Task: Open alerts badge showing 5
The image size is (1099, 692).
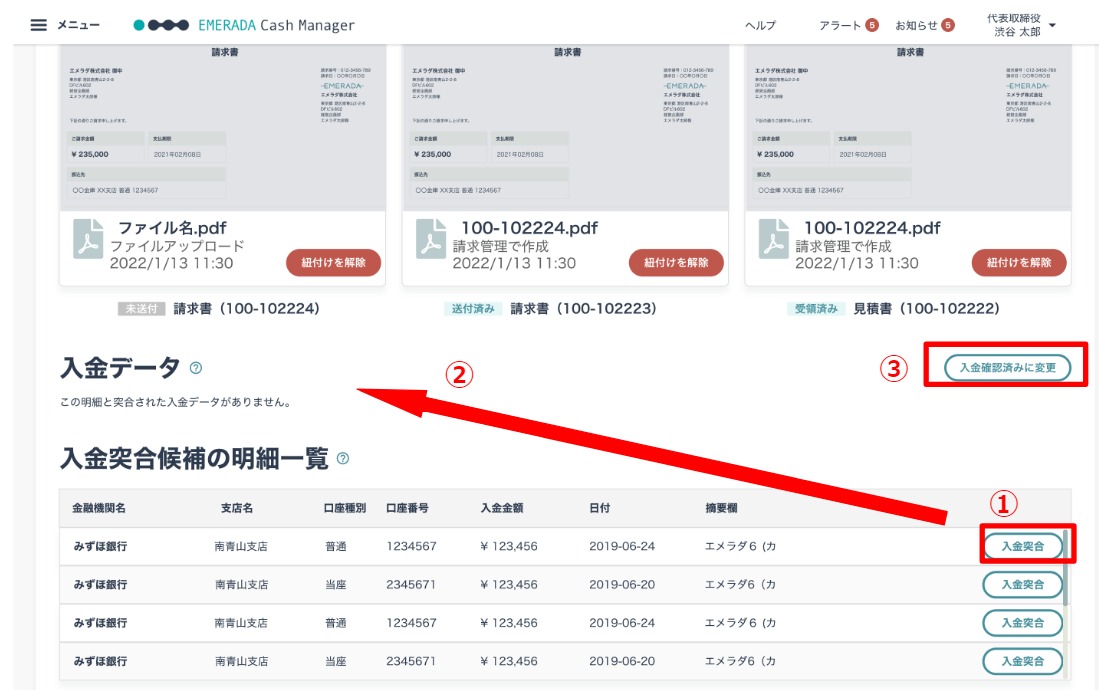Action: point(872,25)
